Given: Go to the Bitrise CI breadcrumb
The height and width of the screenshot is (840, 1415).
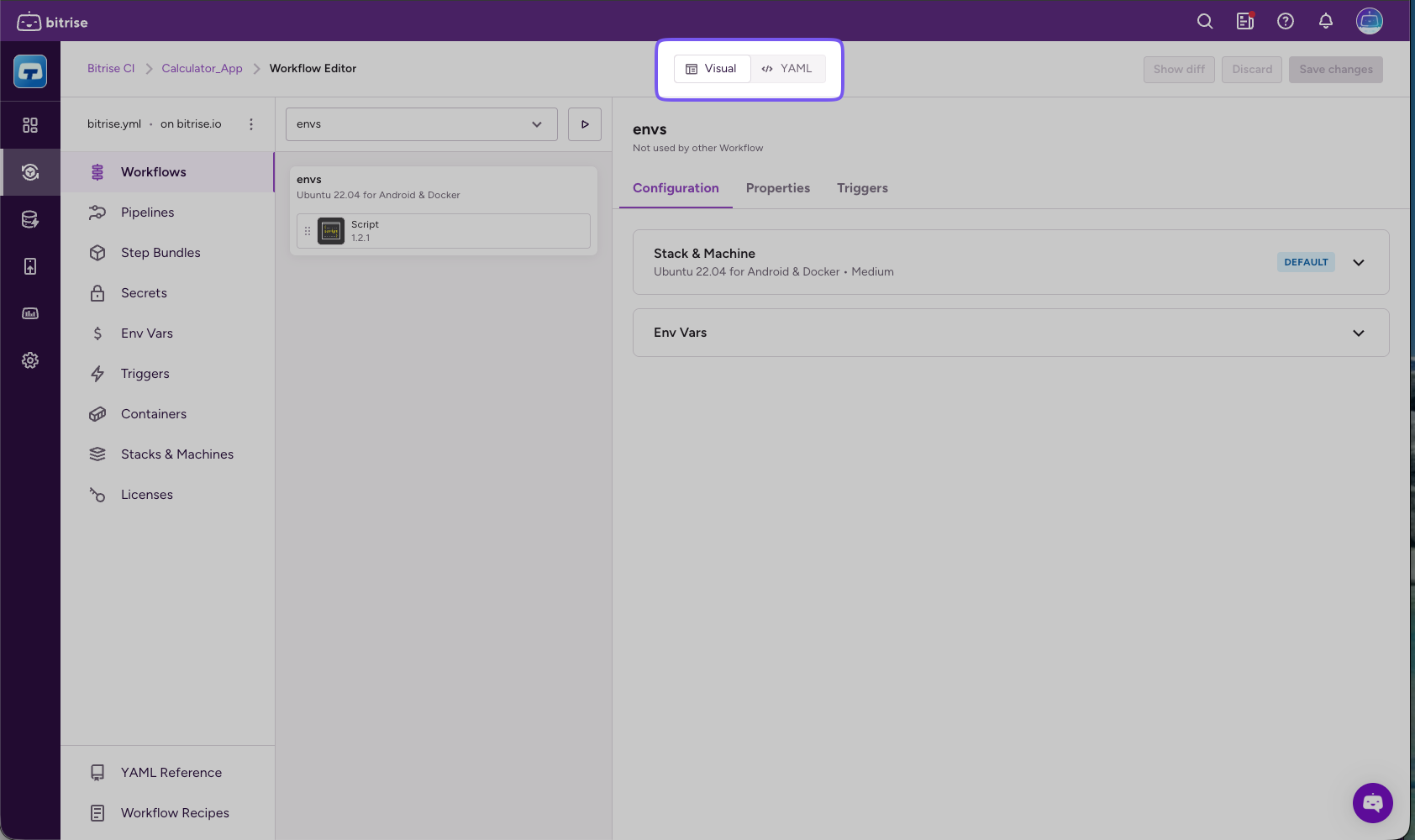Looking at the screenshot, I should [x=111, y=69].
